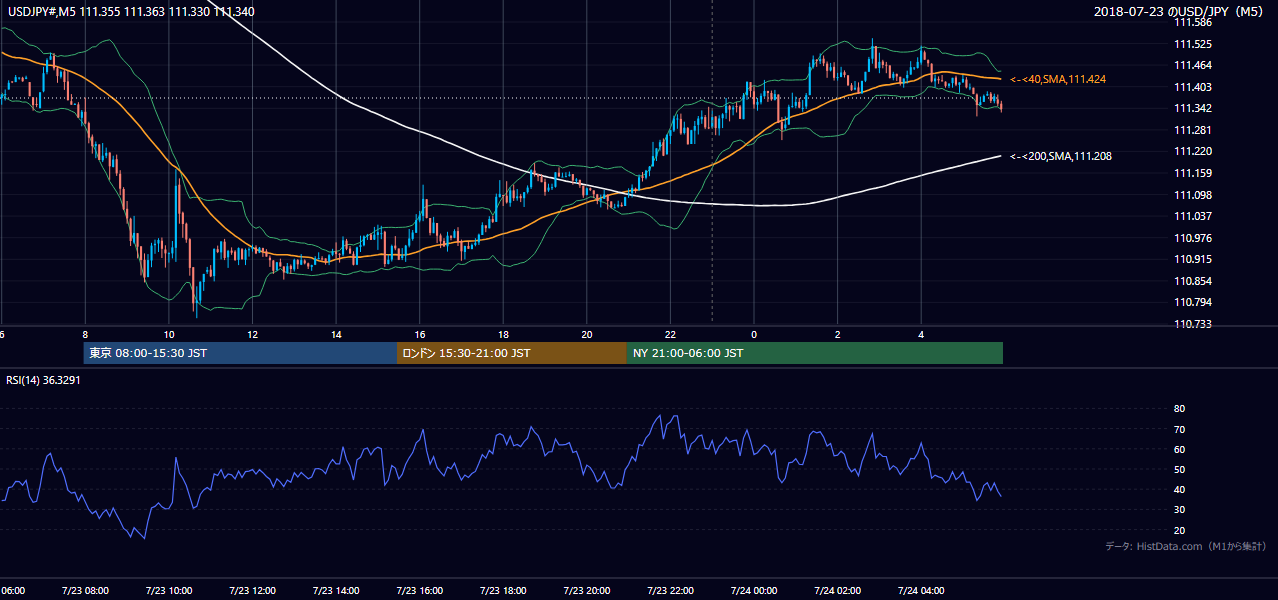The image size is (1278, 600).
Task: Click price axis label 110.976
Action: [1193, 238]
